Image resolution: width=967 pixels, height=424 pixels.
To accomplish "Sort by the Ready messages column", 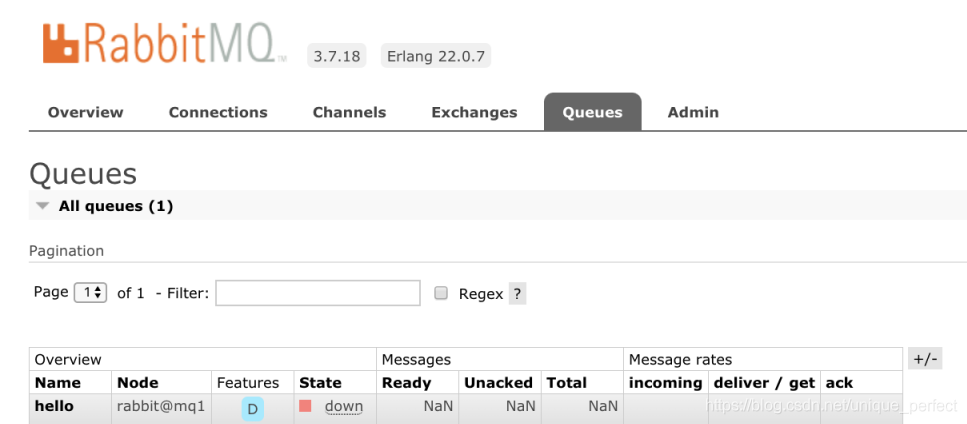I will click(406, 382).
